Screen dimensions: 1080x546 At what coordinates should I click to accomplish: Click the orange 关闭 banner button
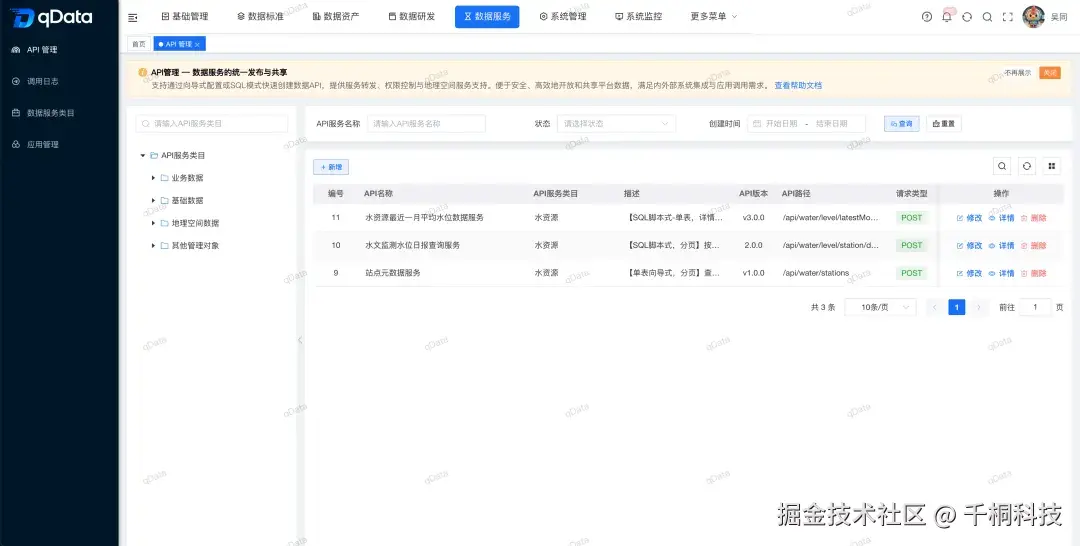[x=1050, y=73]
